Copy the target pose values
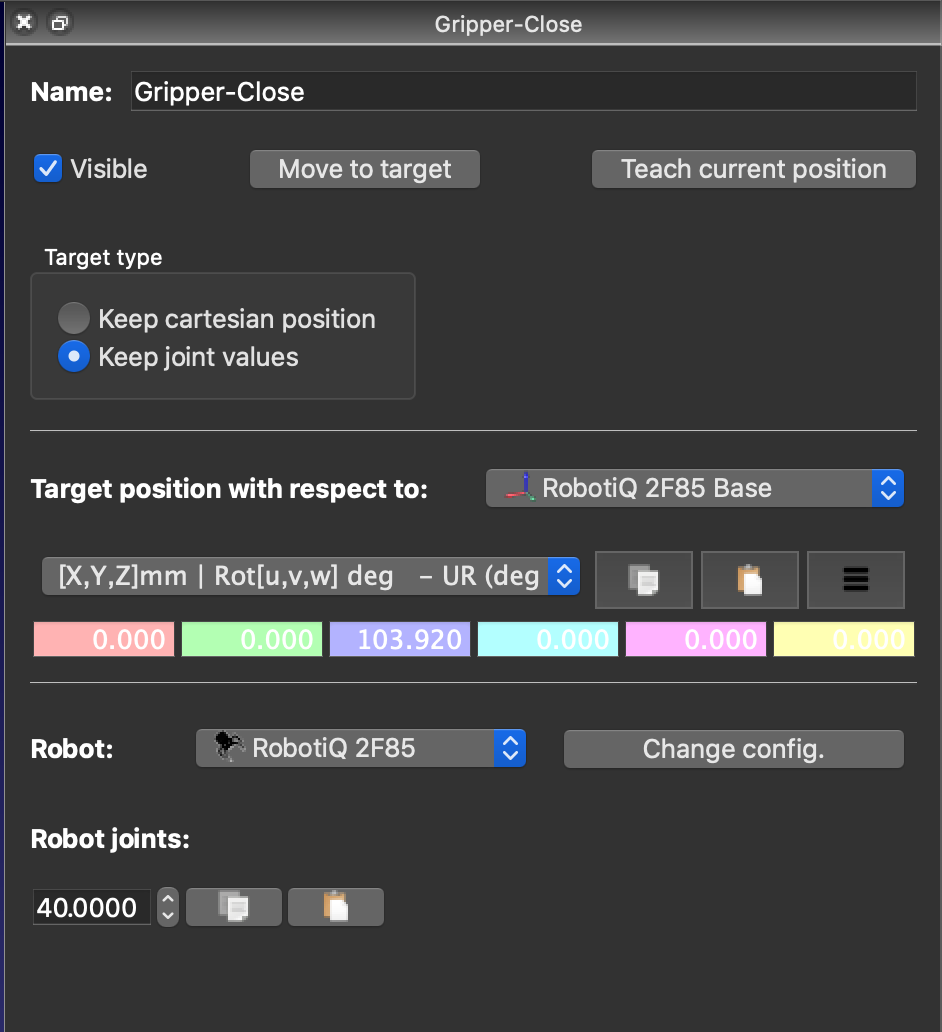 tap(643, 579)
